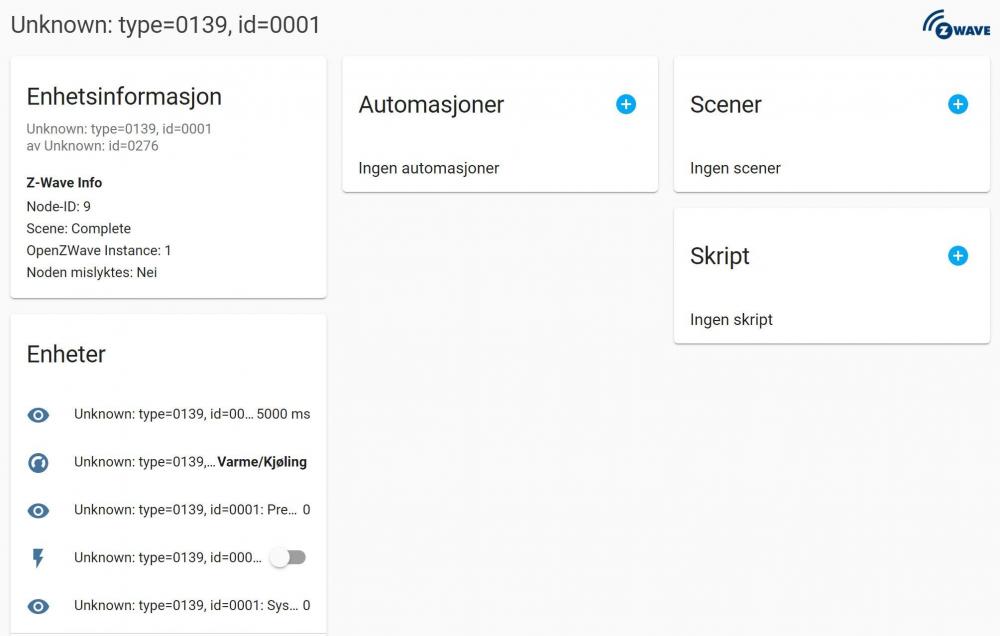This screenshot has width=1000, height=636.
Task: Click the lightning bolt icon of switch entity
Action: pos(38,558)
